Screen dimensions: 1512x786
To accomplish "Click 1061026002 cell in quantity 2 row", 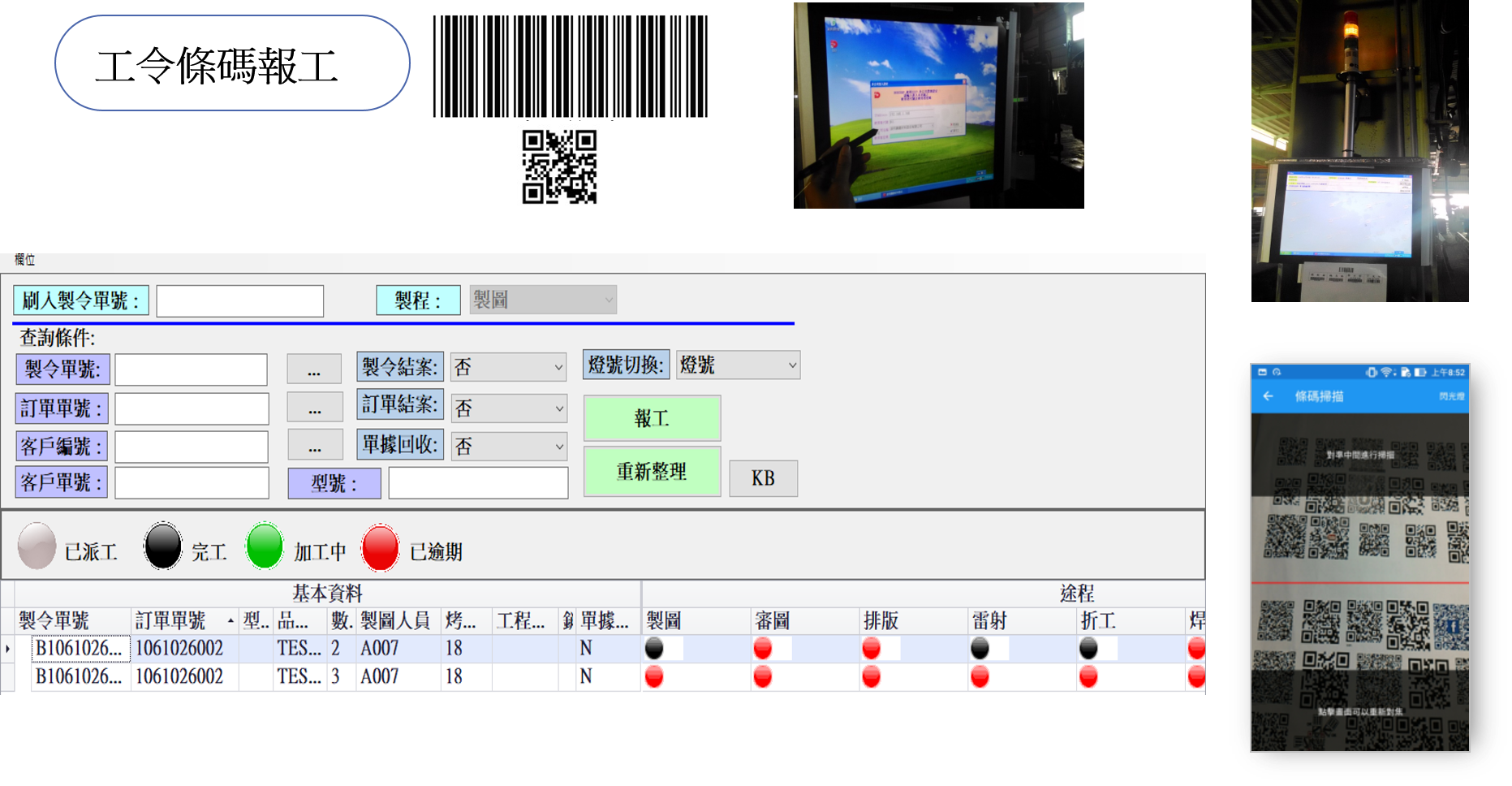I will point(185,648).
